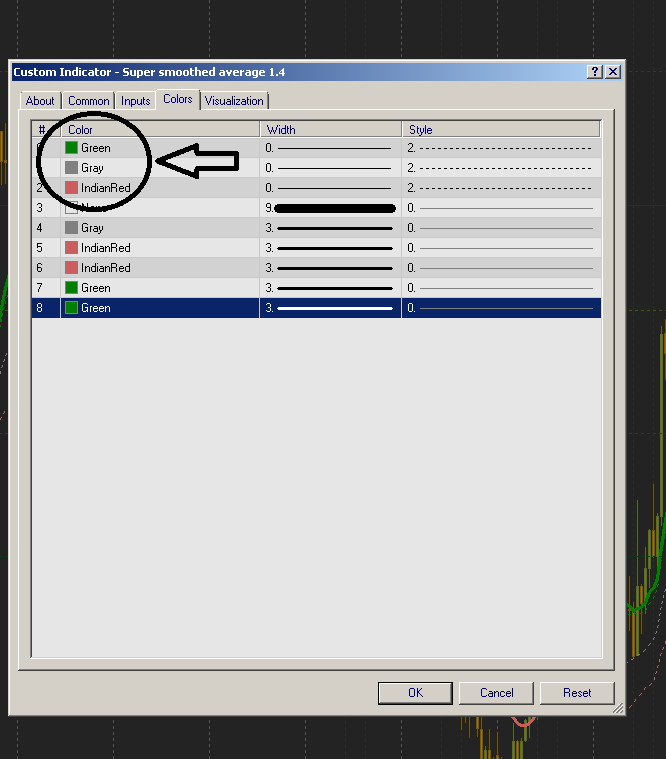Switch to the Common tab
This screenshot has height=759, width=666.
89,101
